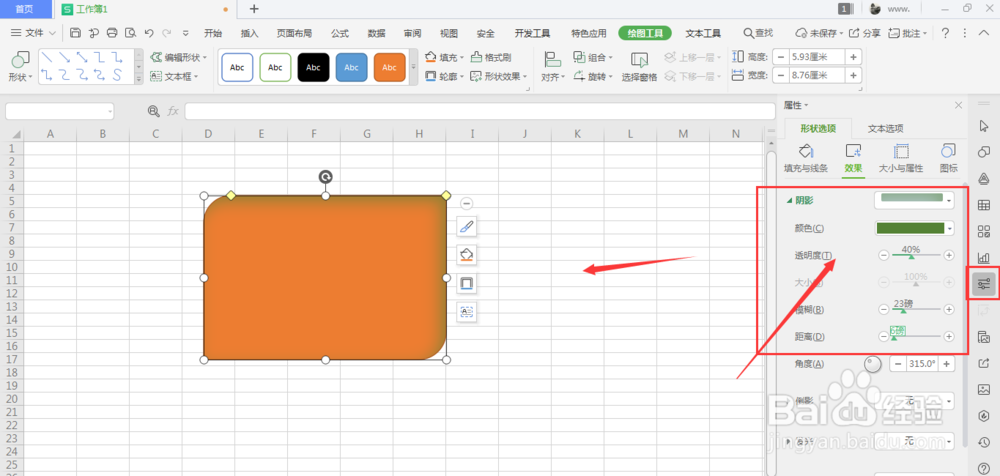Open the 大小与属性 size and properties section
This screenshot has height=476, width=1000.
pyautogui.click(x=901, y=159)
